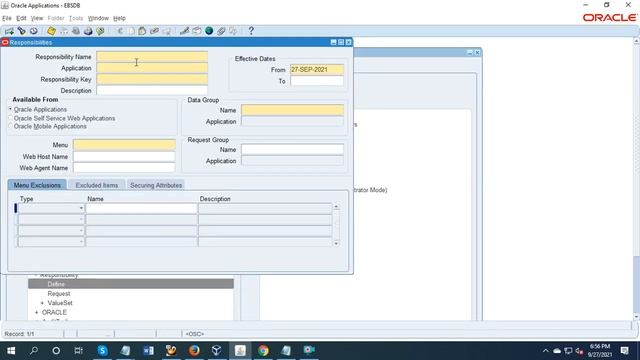Click the Web Agent Name field

tap(124, 168)
